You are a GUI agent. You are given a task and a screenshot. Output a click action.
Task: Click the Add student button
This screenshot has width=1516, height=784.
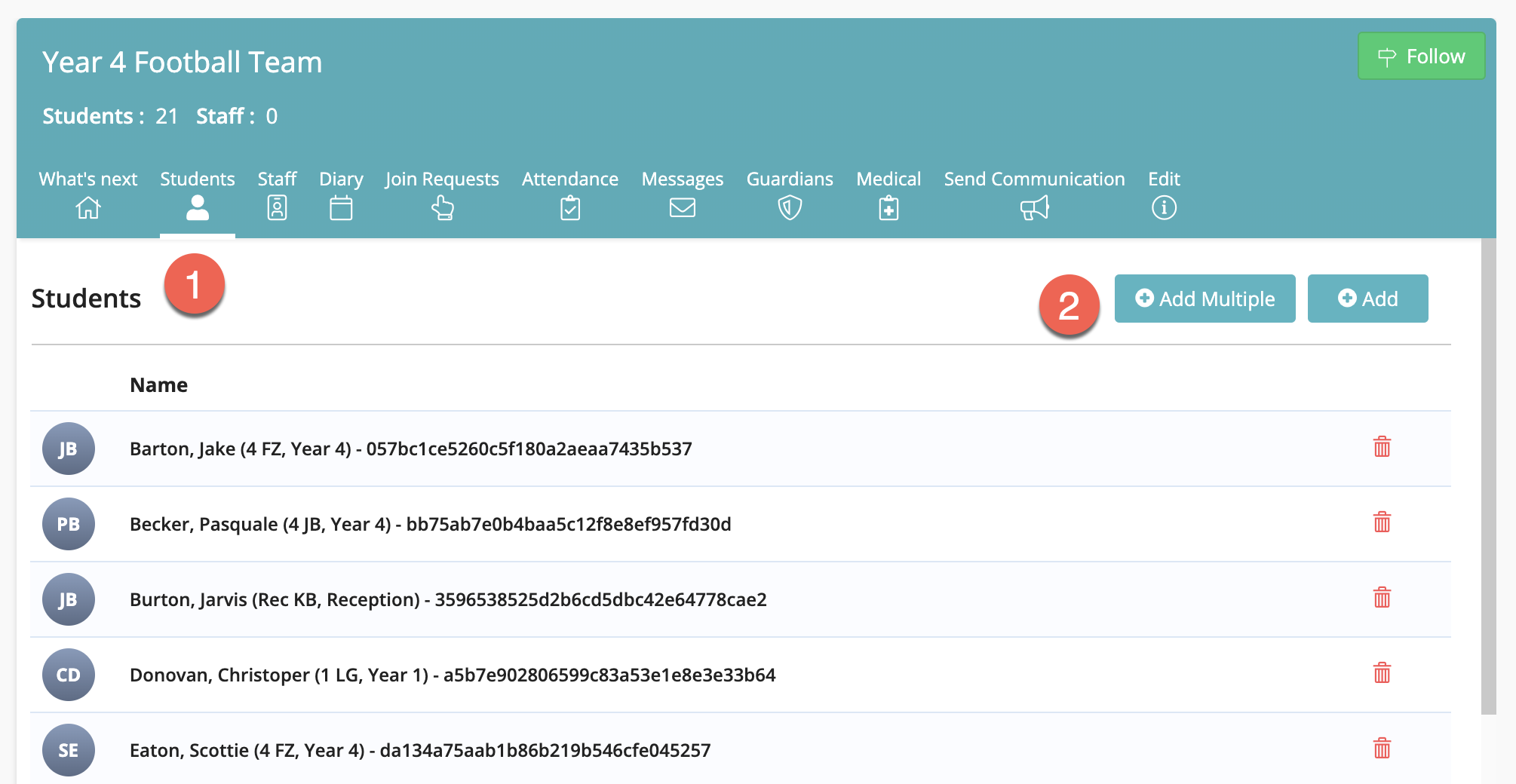[x=1367, y=299]
